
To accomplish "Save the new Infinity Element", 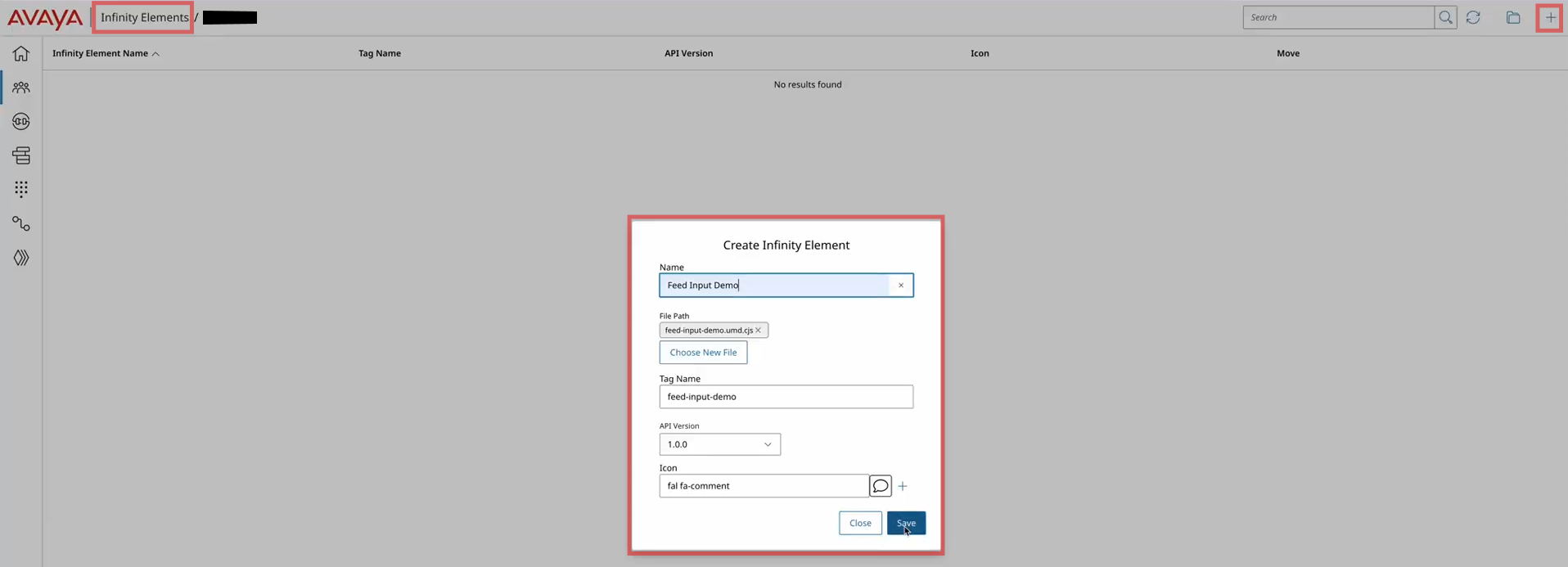I will [906, 523].
